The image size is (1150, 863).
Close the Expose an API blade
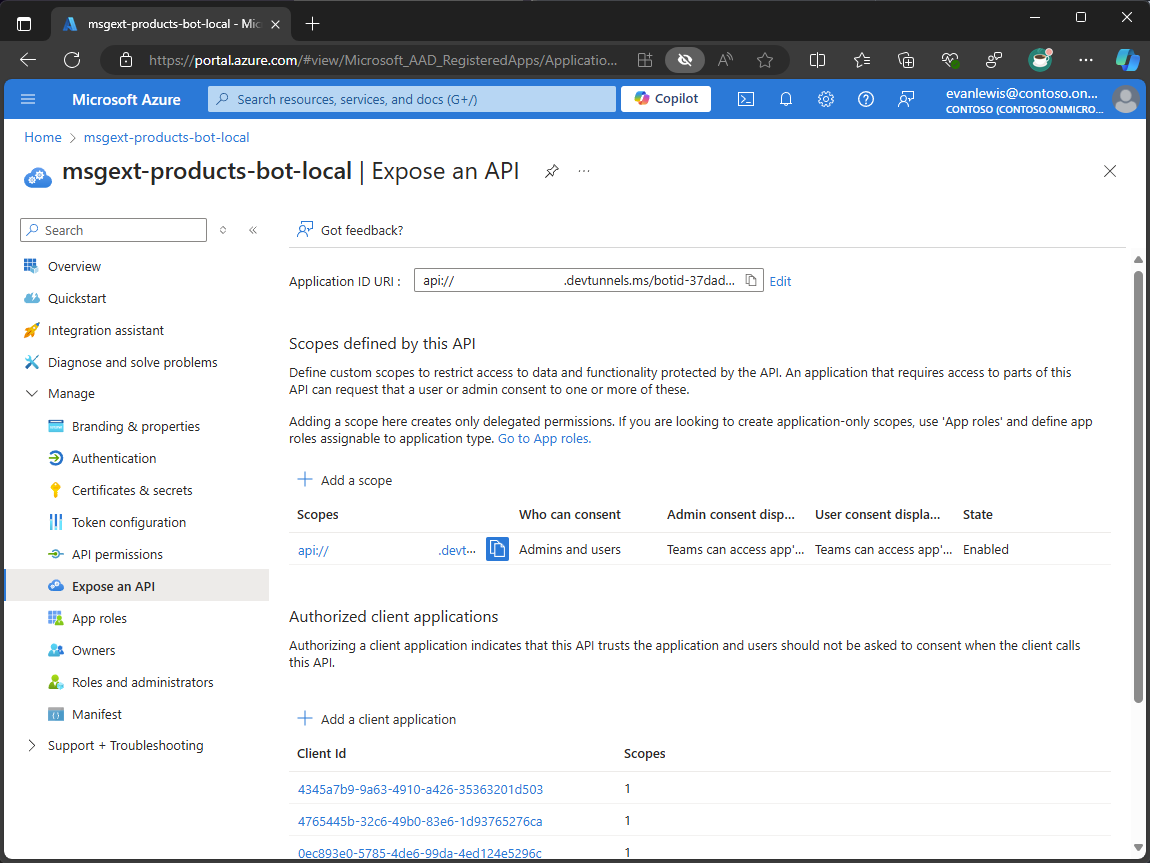(x=1110, y=172)
